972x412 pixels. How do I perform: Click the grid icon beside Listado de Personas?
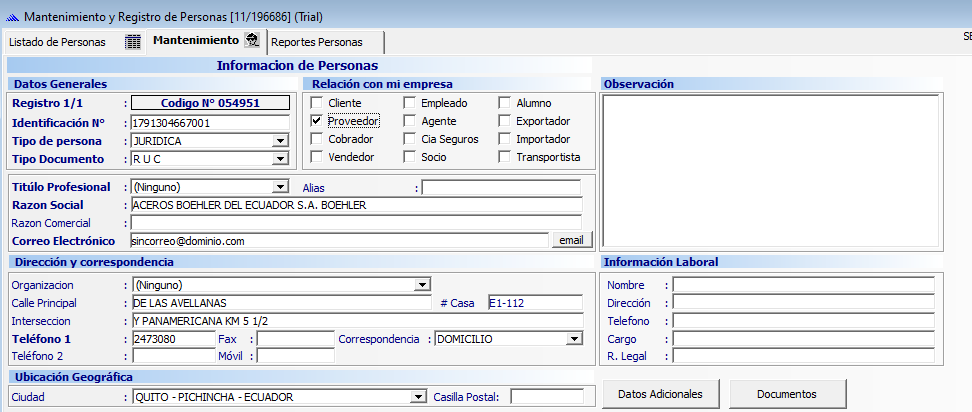point(133,42)
